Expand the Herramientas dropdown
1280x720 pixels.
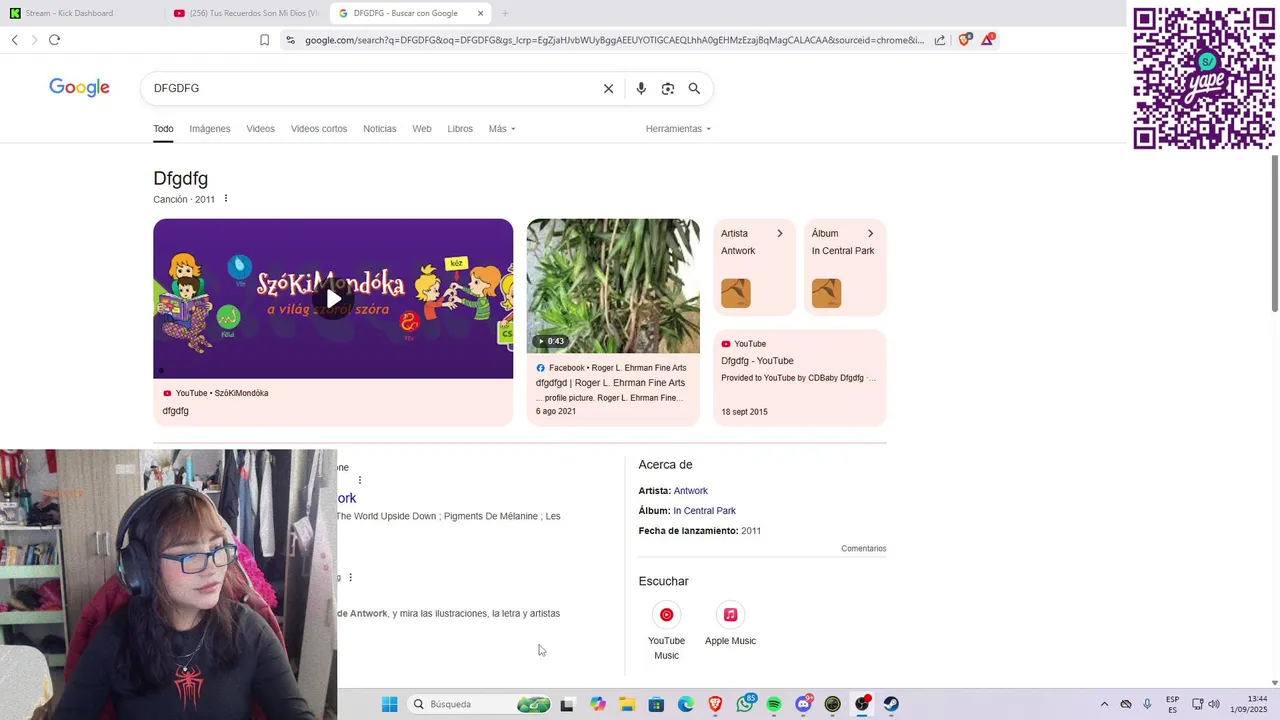pos(678,129)
